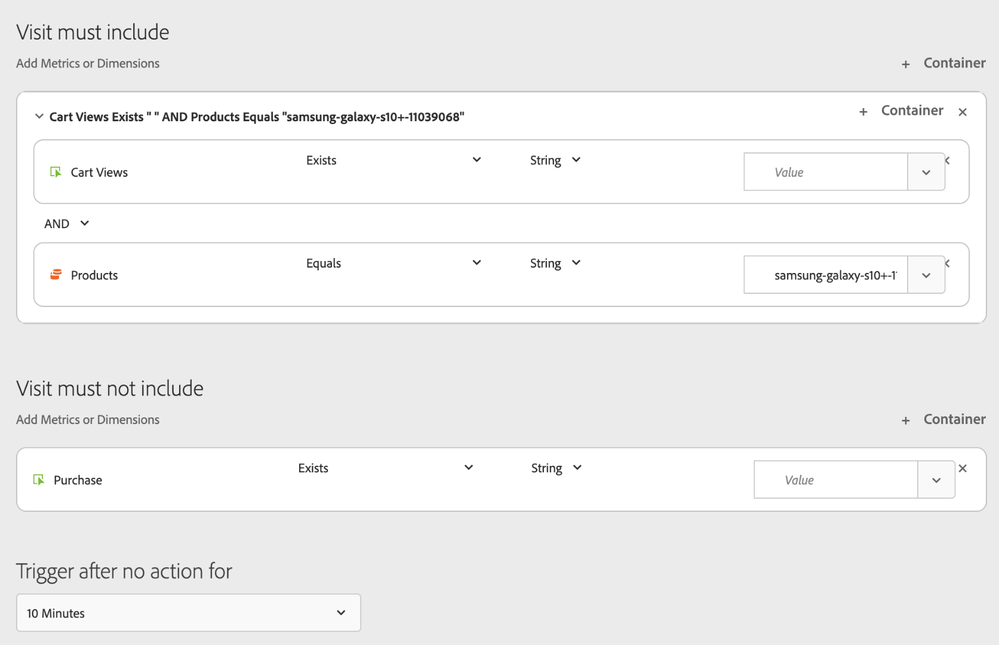999x645 pixels.
Task: Open Exists operator dropdown for Purchase
Action: click(x=468, y=468)
